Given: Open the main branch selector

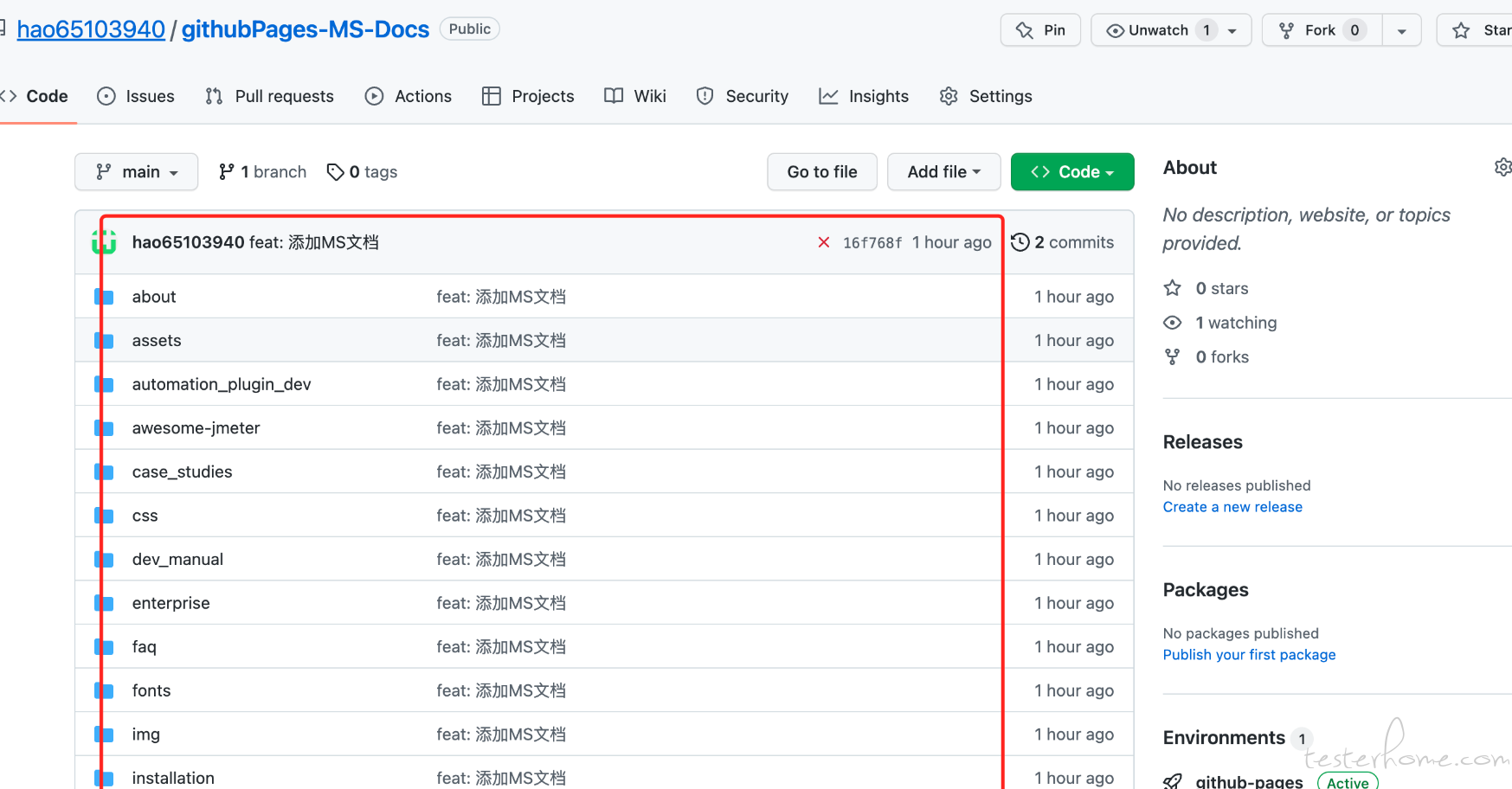Looking at the screenshot, I should (137, 172).
